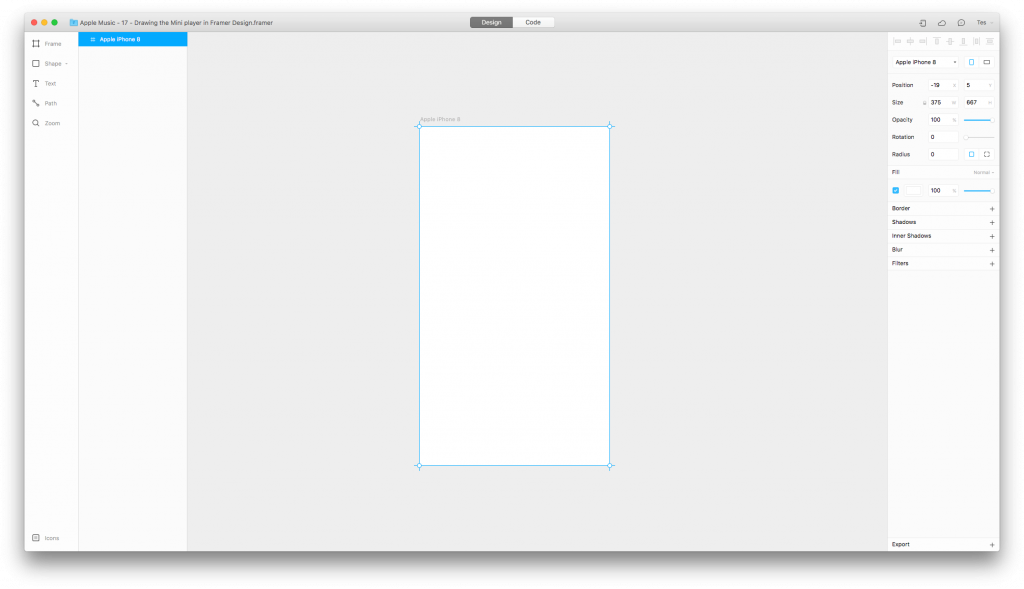Open the Fill blend mode Normal dropdown
This screenshot has height=589, width=1024.
click(x=984, y=172)
